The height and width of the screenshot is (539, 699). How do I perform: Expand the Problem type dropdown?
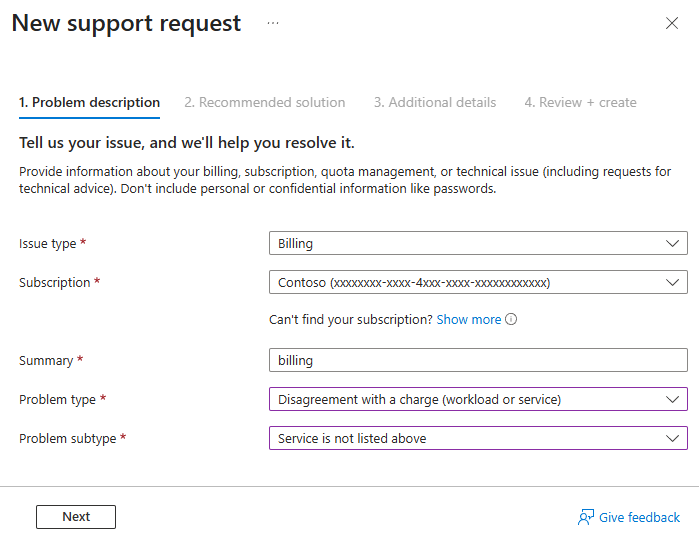[x=478, y=399]
